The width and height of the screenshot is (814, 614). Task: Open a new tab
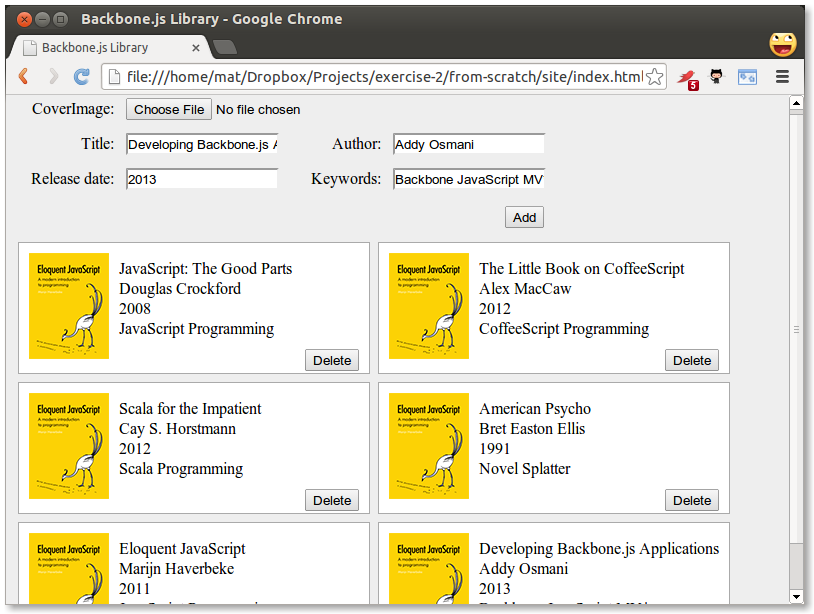tap(225, 47)
